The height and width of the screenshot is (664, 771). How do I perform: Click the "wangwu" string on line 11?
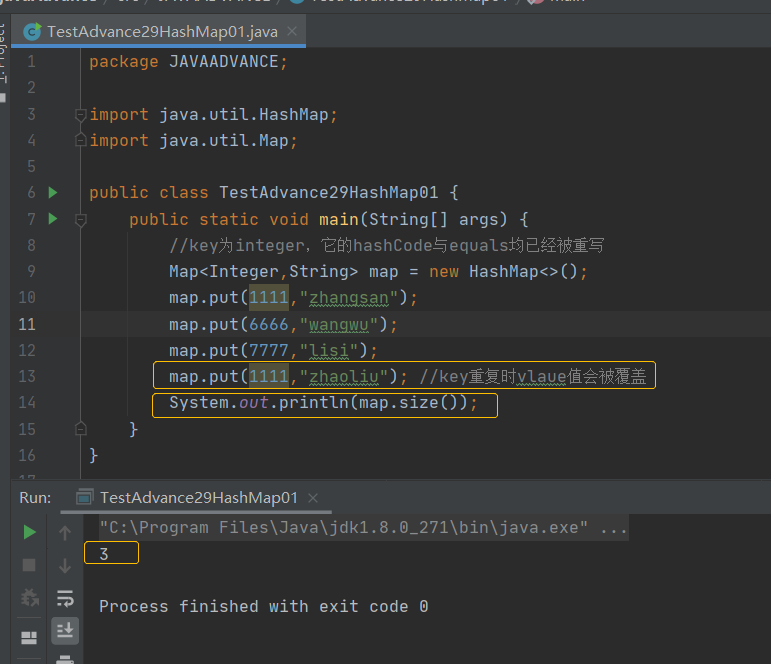[x=338, y=325]
